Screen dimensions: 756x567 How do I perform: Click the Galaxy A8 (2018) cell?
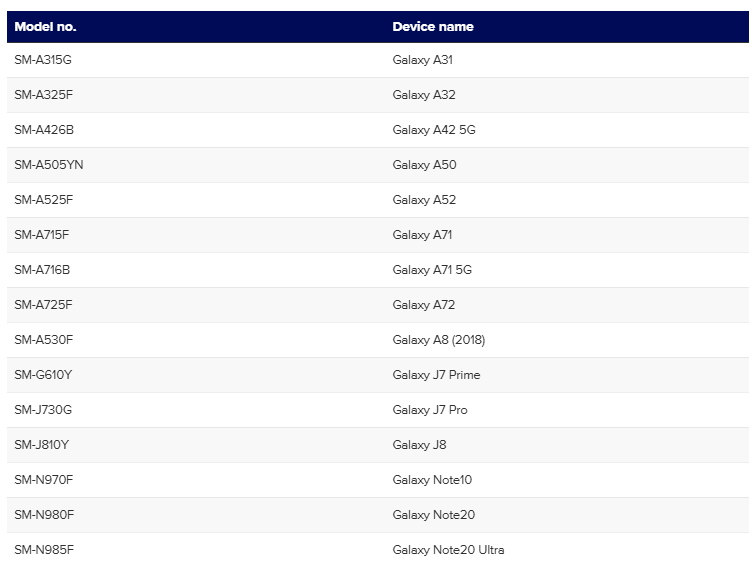click(x=438, y=340)
